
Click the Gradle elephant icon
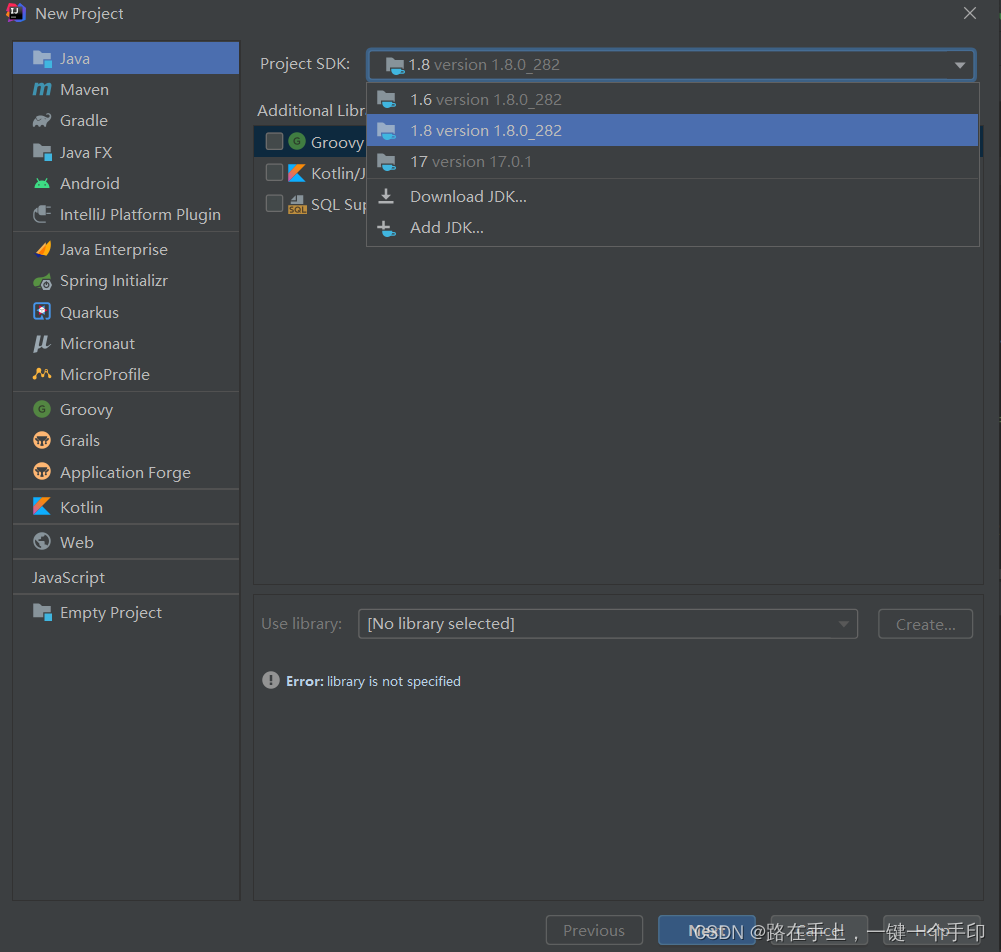click(x=42, y=121)
